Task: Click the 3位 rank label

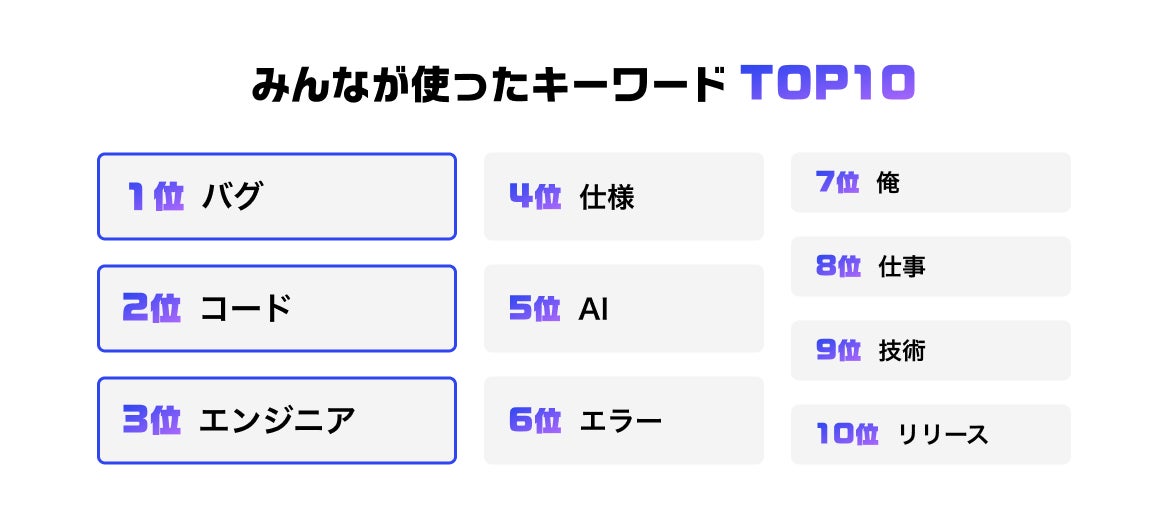Action: coord(152,420)
